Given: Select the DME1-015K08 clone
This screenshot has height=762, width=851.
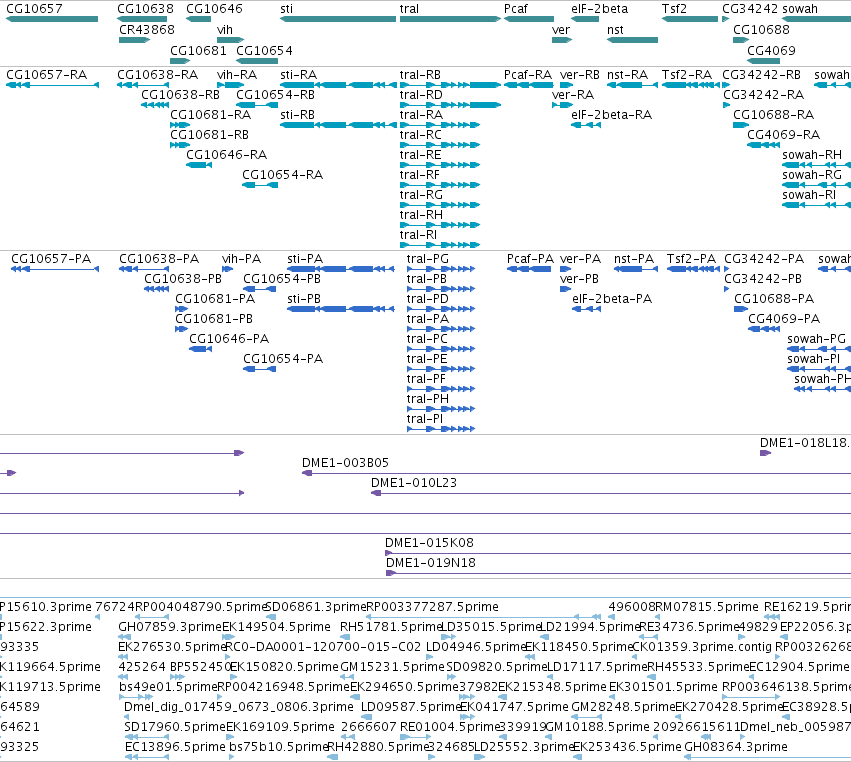Looking at the screenshot, I should [x=618, y=553].
